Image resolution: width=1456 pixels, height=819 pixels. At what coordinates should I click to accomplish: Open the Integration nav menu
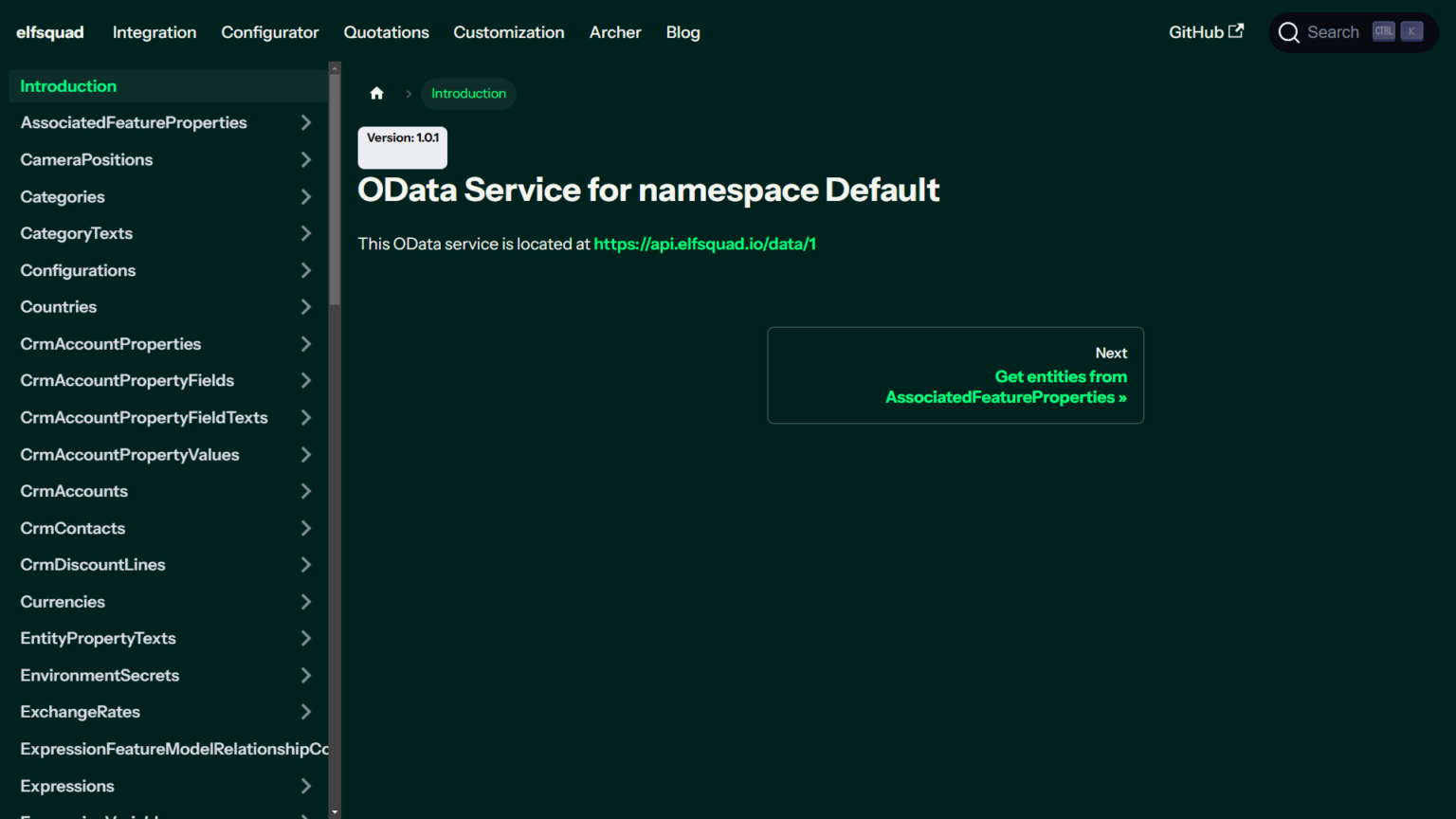coord(155,32)
